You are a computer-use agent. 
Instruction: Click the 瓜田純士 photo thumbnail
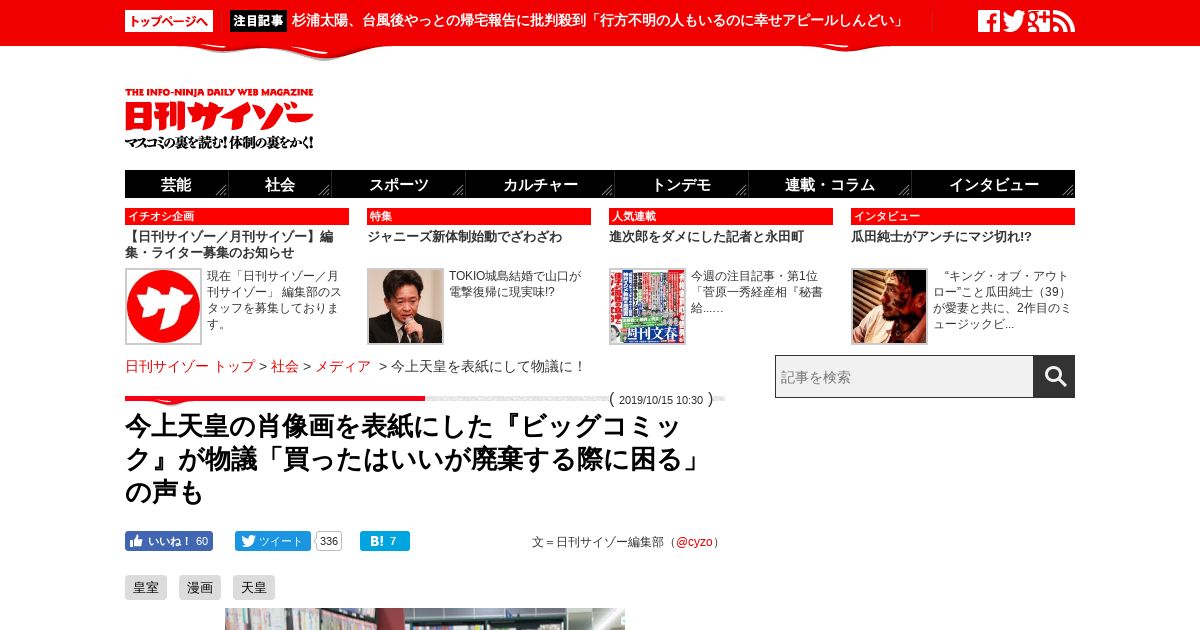point(889,306)
